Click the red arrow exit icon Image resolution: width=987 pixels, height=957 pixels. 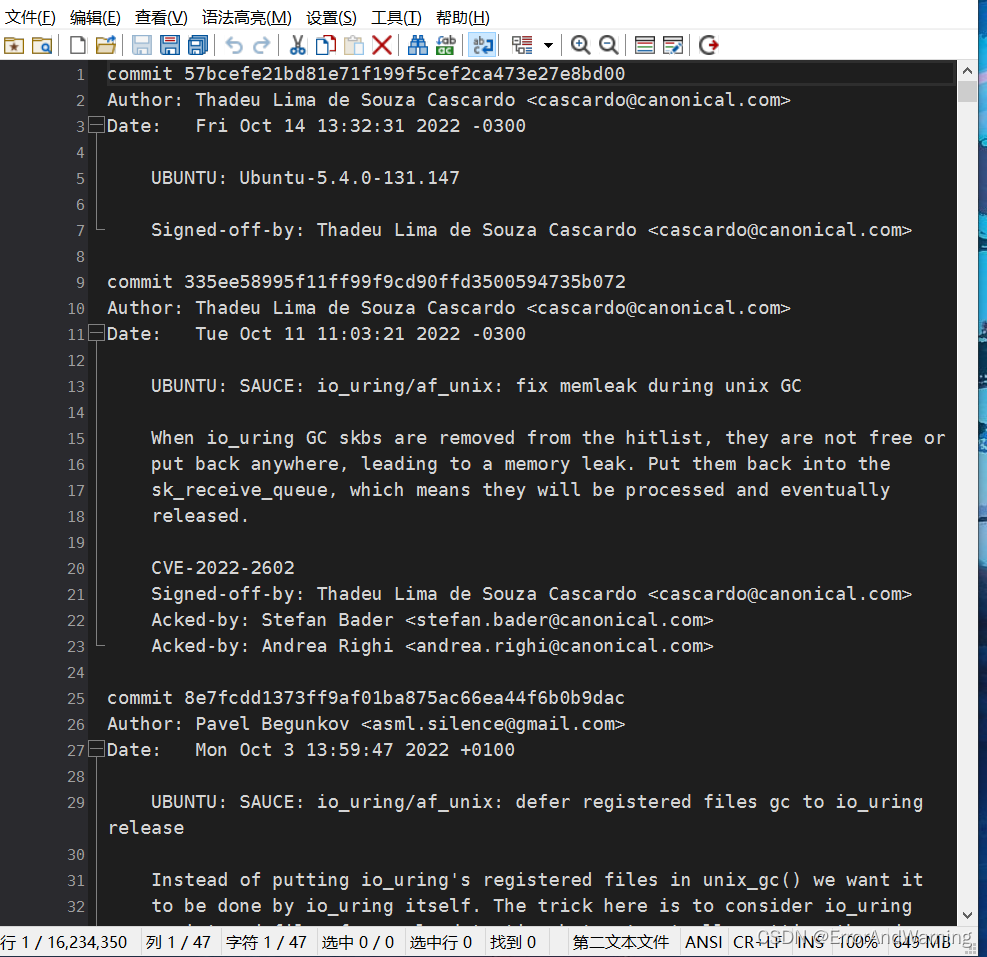tap(709, 45)
